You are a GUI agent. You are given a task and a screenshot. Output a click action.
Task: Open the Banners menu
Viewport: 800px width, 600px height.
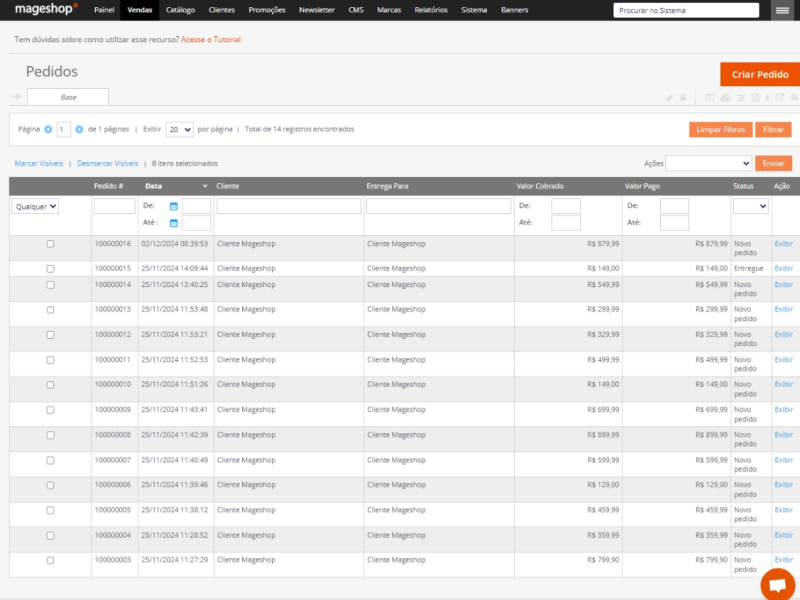tap(514, 10)
